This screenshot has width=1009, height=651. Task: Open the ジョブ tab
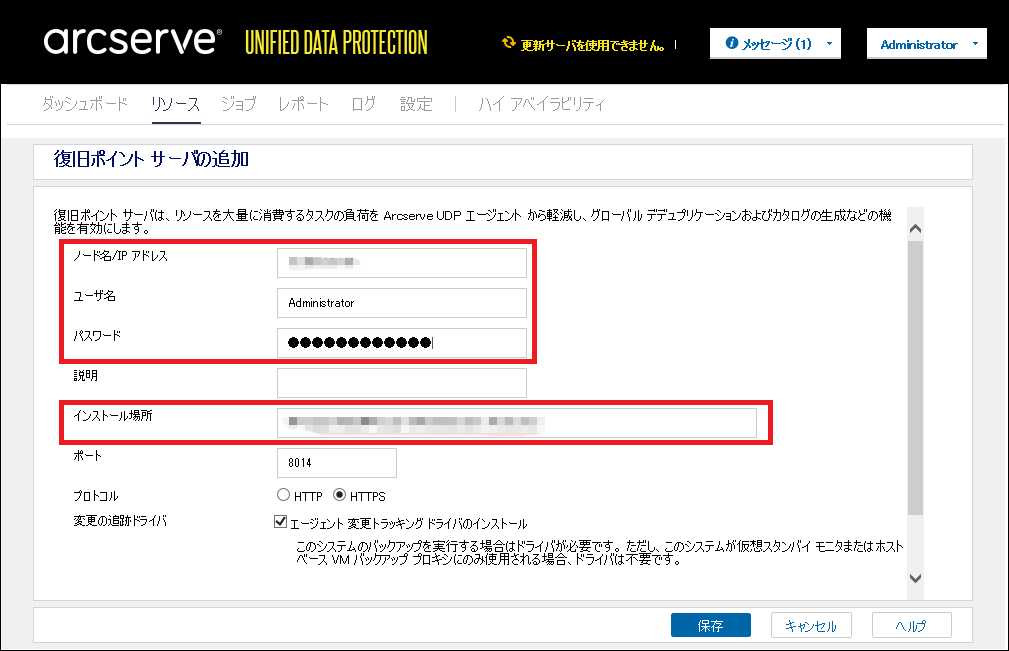(239, 104)
